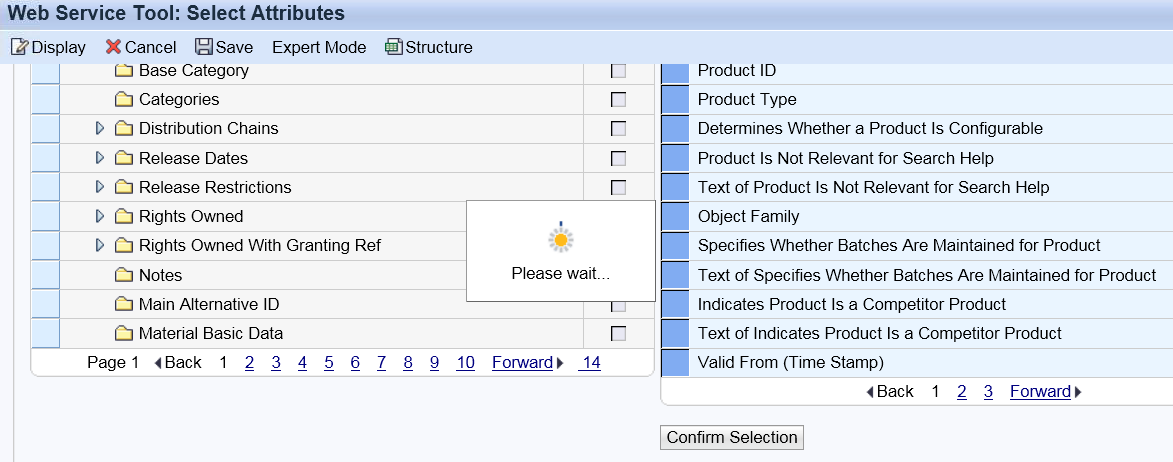
Task: Go to page 10 of structure list
Action: 465,363
